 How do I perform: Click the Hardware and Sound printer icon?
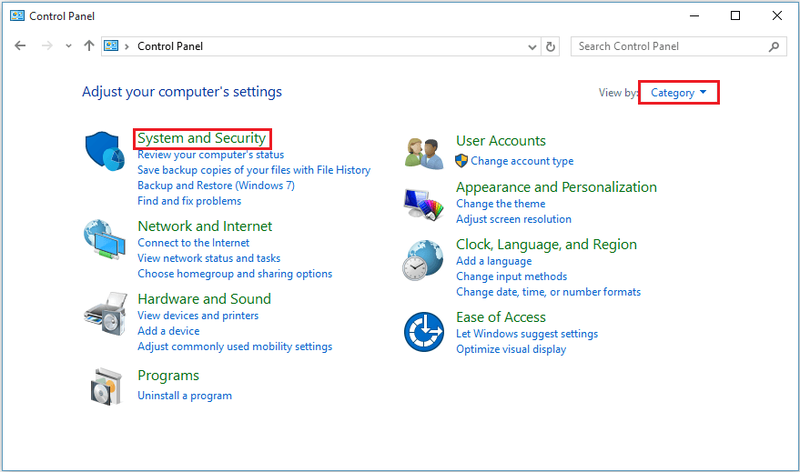tap(106, 314)
